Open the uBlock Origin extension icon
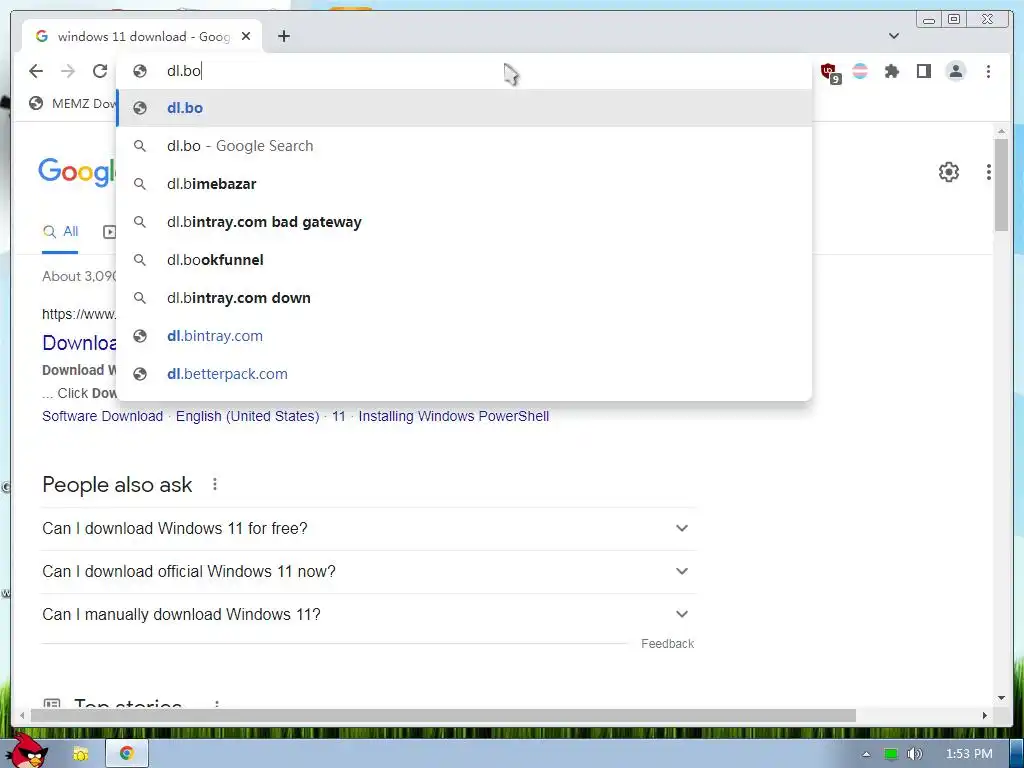This screenshot has width=1024, height=768. click(x=830, y=72)
